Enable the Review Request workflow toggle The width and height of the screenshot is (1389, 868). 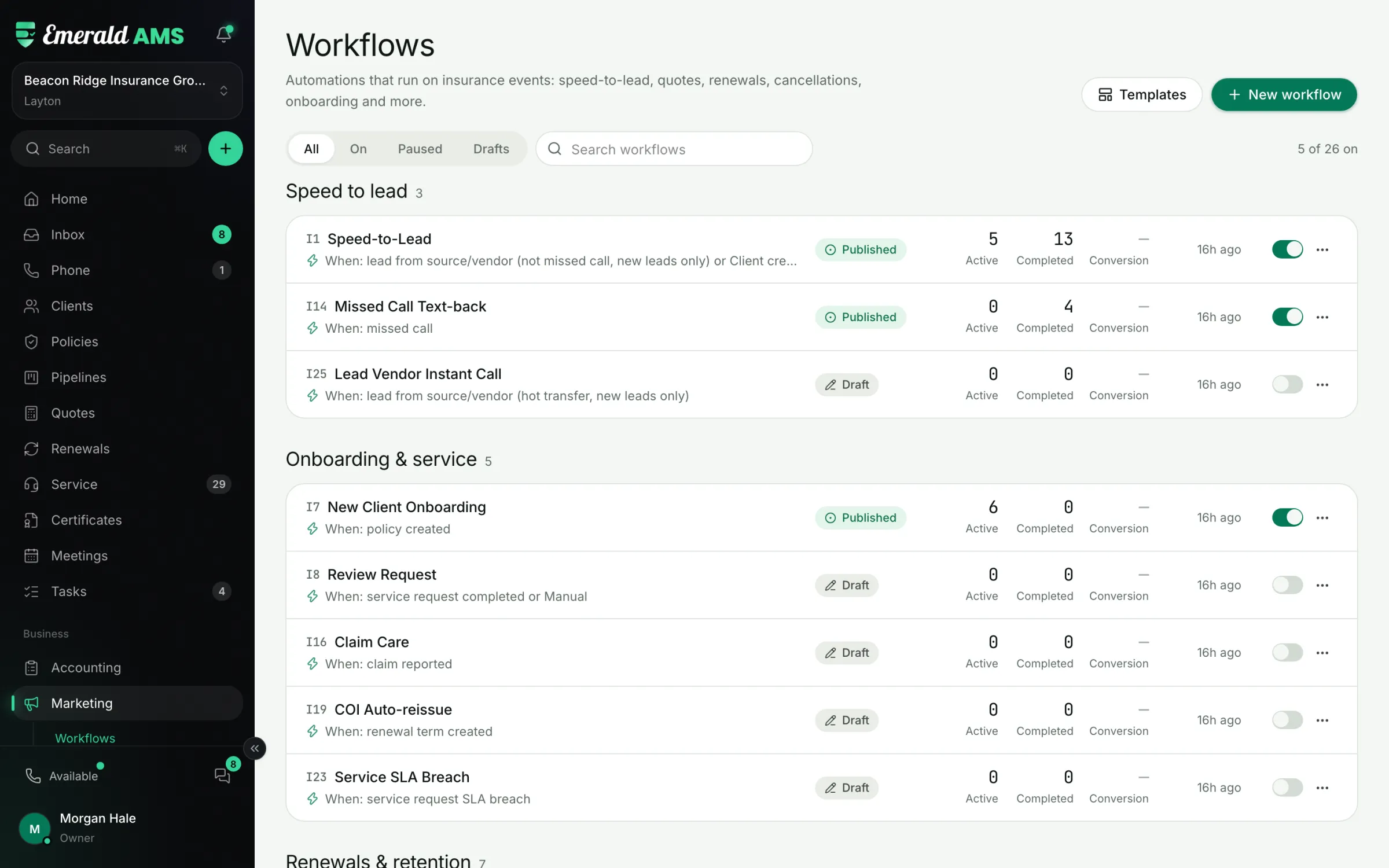[1287, 585]
